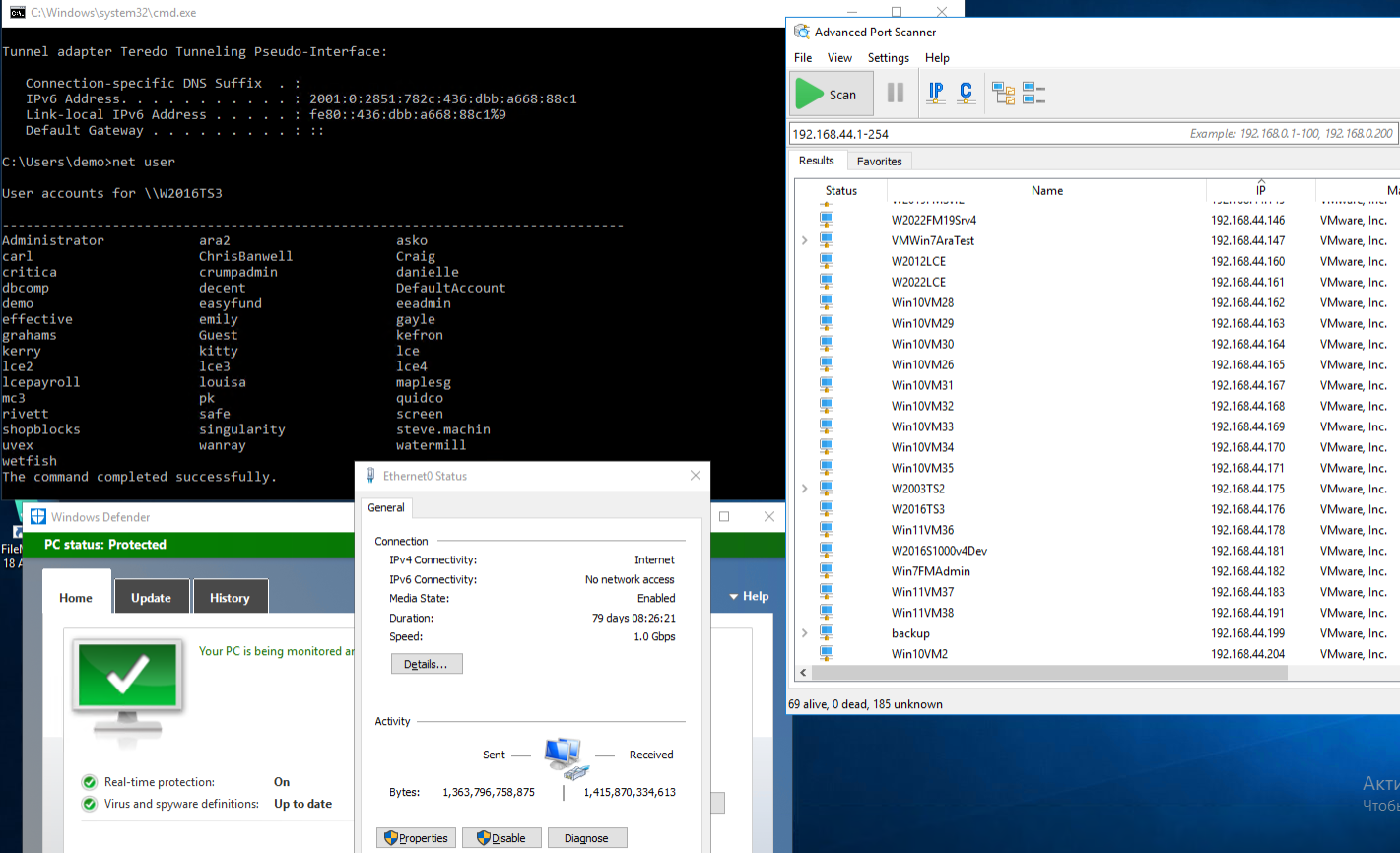Click the IP range toolbar icon
This screenshot has height=853, width=1400.
coord(936,94)
